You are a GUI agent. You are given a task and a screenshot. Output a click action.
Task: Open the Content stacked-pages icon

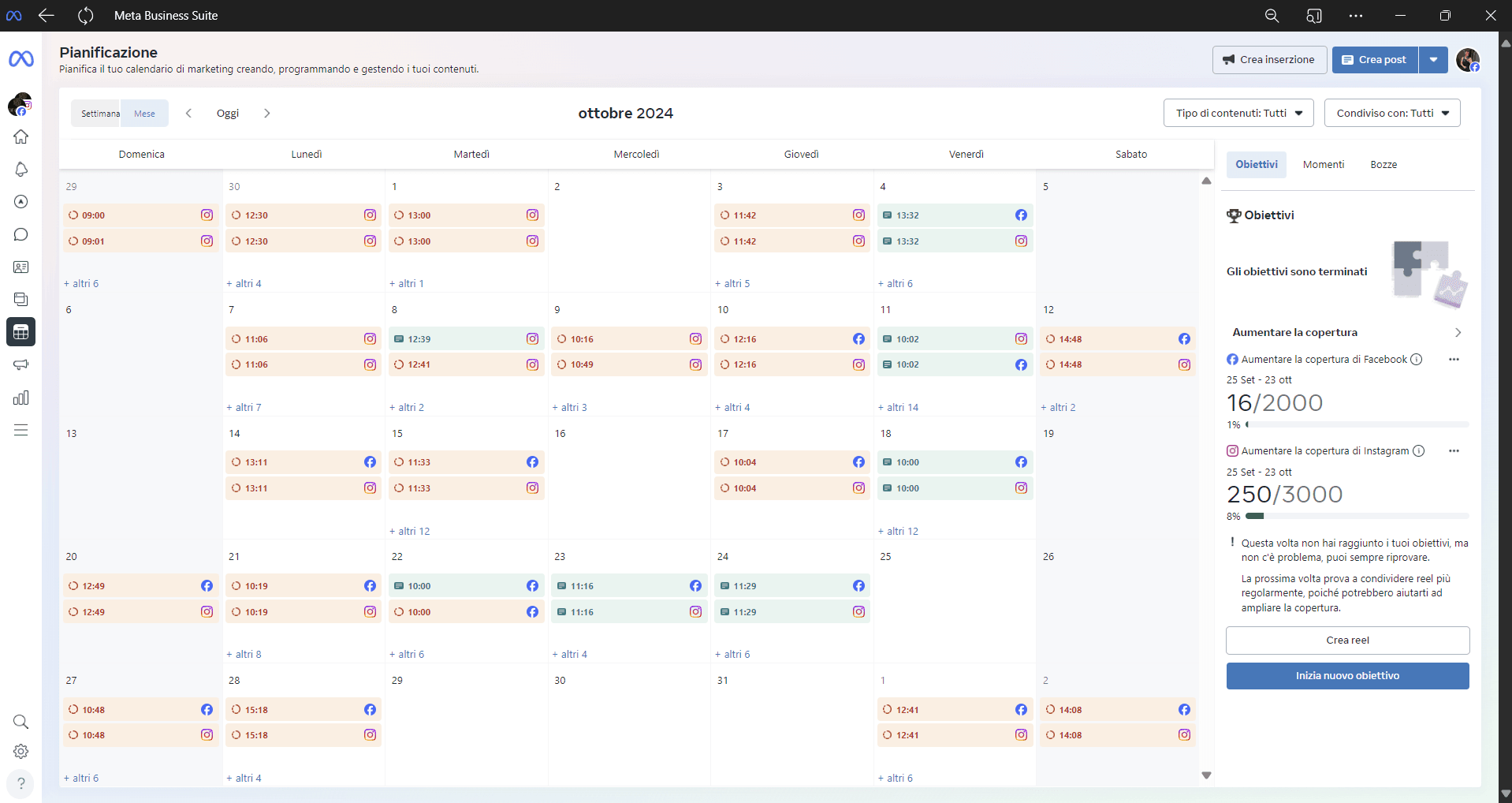tap(20, 299)
